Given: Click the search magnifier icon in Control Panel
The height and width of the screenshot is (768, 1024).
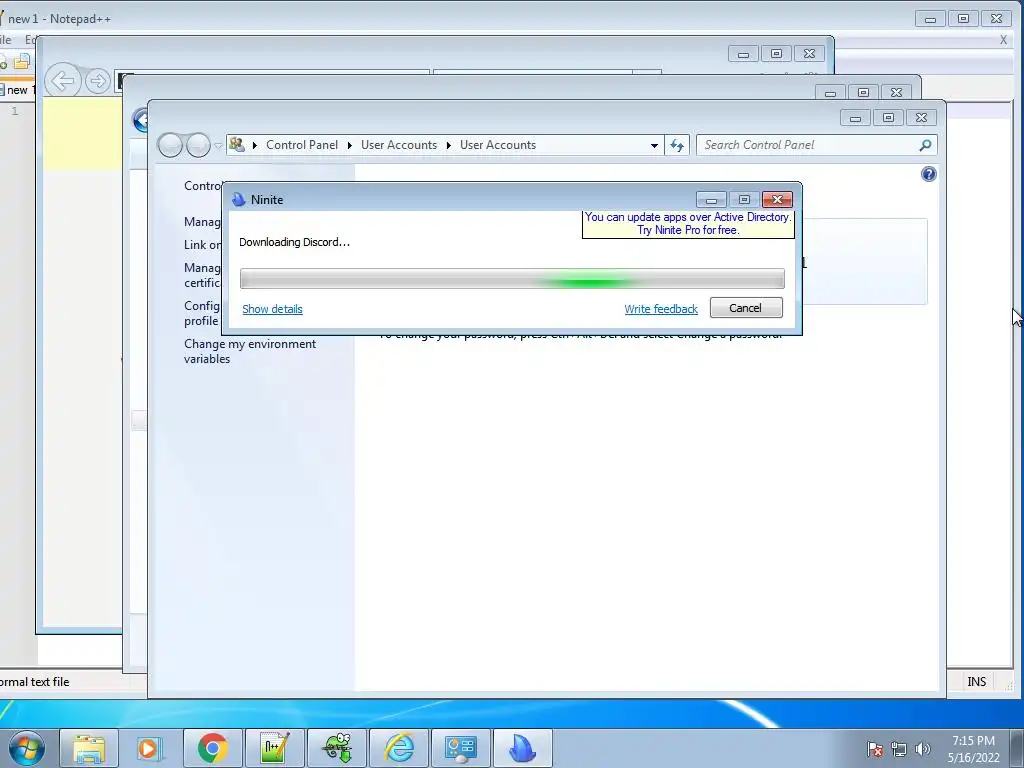Looking at the screenshot, I should coord(925,145).
